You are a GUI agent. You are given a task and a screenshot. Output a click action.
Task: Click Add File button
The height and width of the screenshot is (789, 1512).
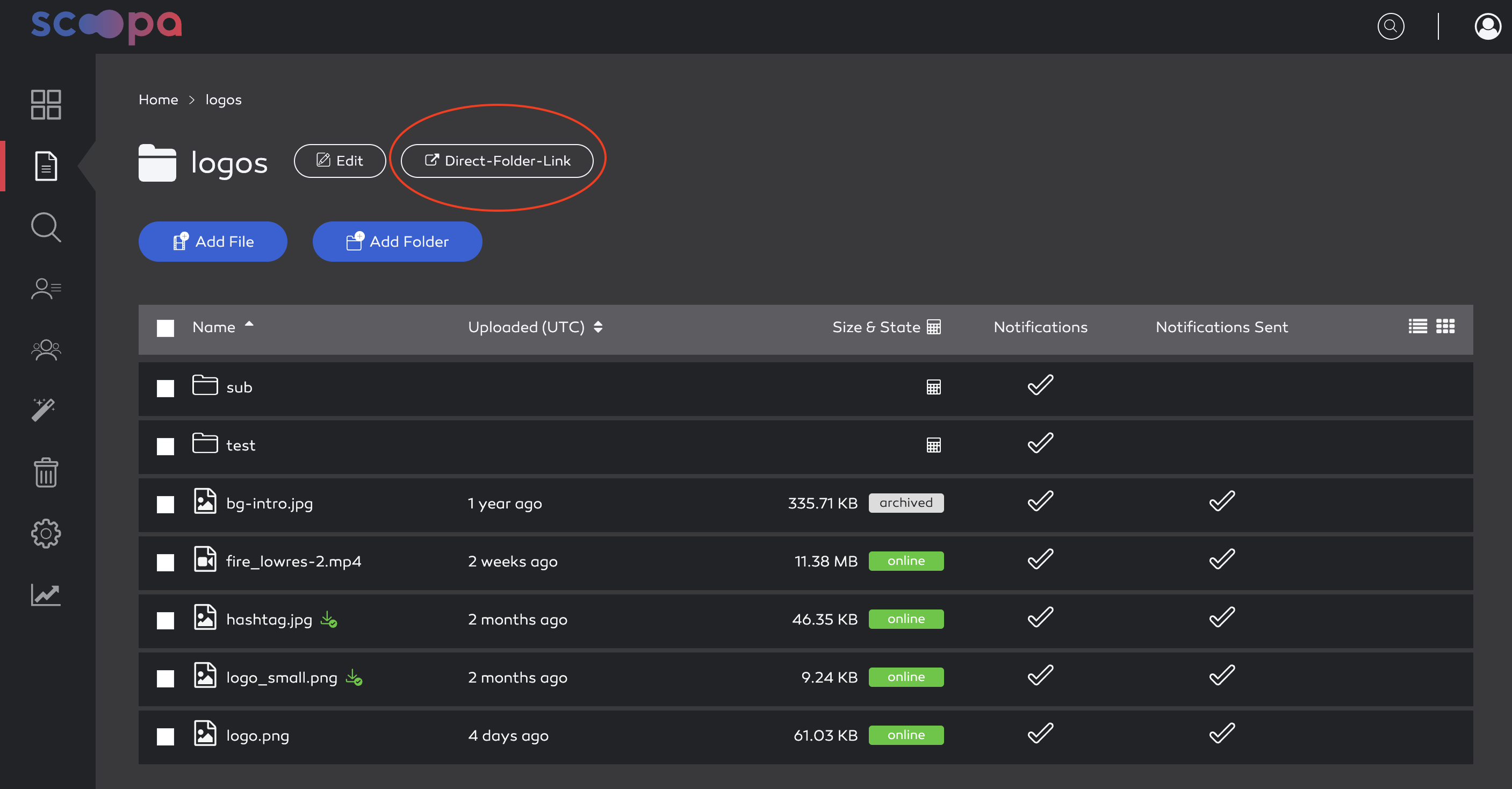point(212,241)
